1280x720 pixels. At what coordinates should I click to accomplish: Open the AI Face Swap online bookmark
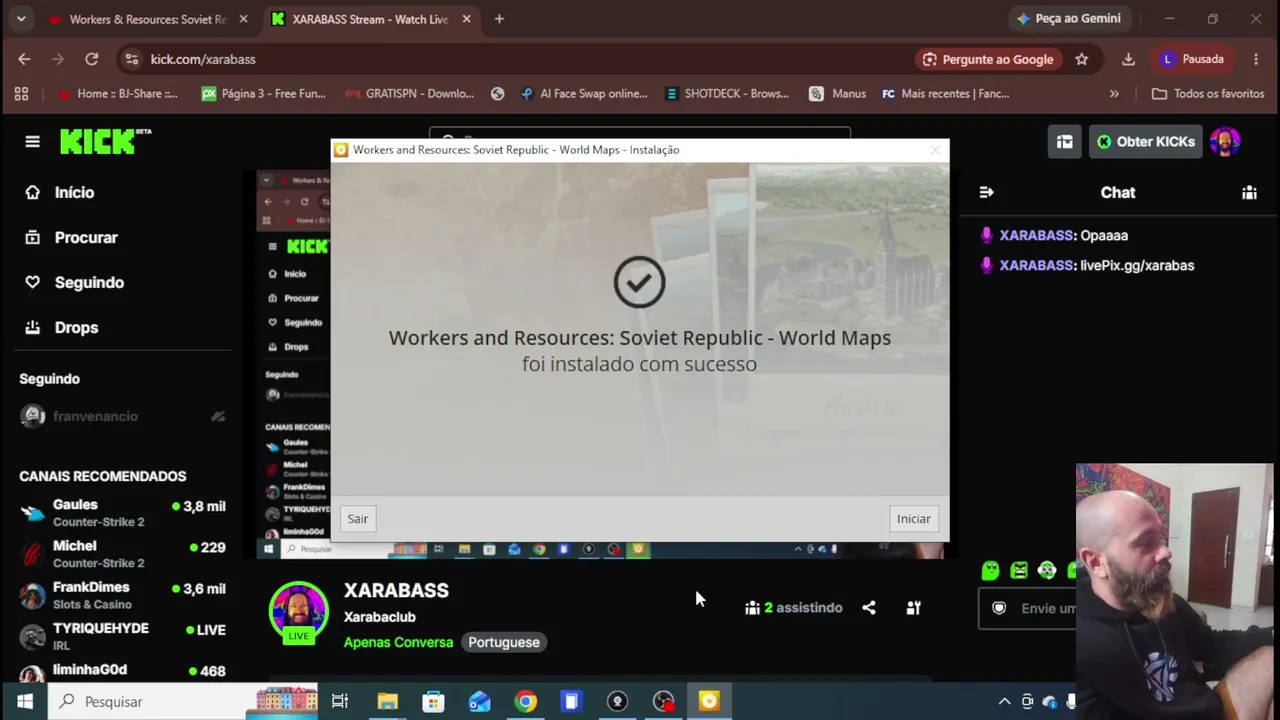coord(584,94)
